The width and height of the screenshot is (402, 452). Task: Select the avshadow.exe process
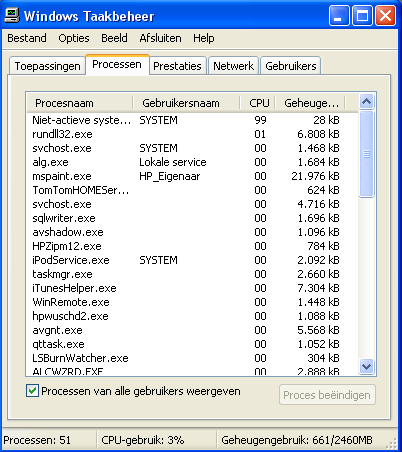(192, 232)
